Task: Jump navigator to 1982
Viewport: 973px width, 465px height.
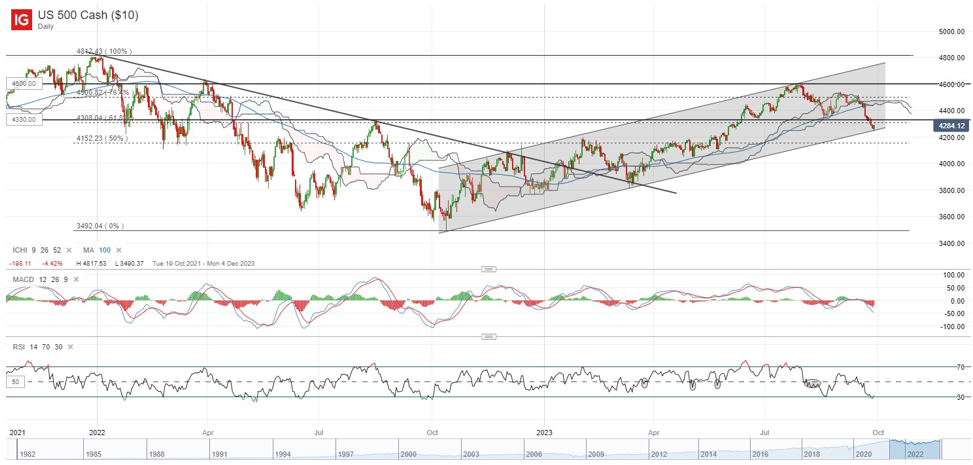Action: 29,453
